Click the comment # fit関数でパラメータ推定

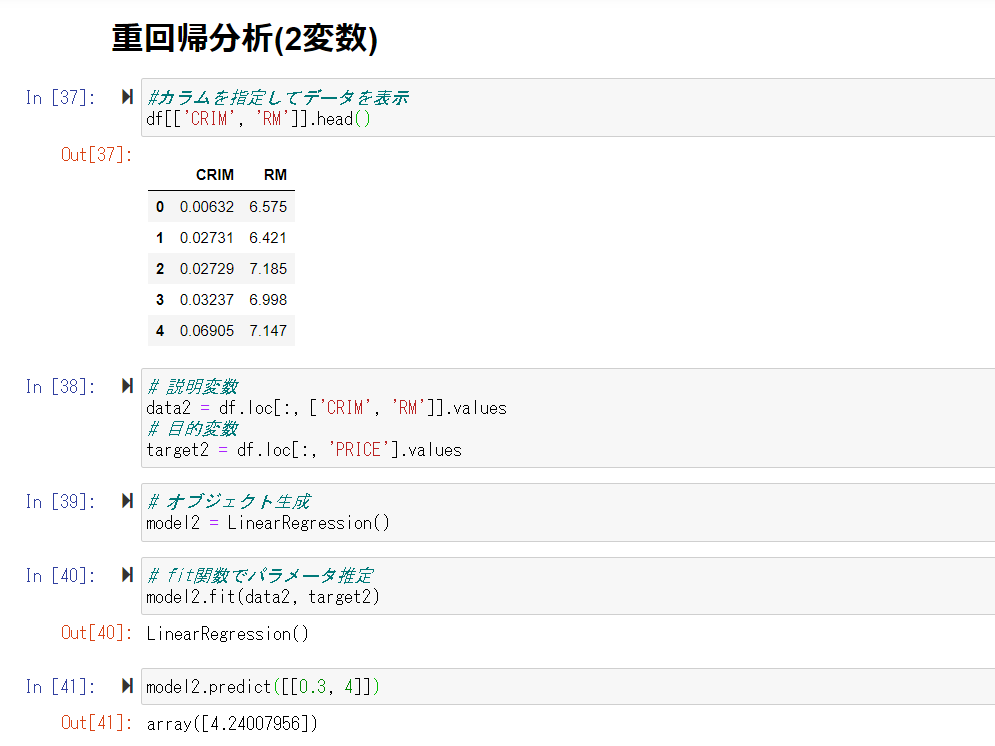coord(260,576)
